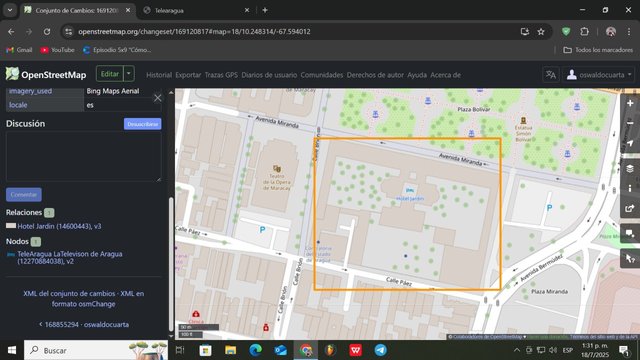Screen dimensions: 640x360
Task: Zoom in with the map plus control
Action: click(x=630, y=103)
